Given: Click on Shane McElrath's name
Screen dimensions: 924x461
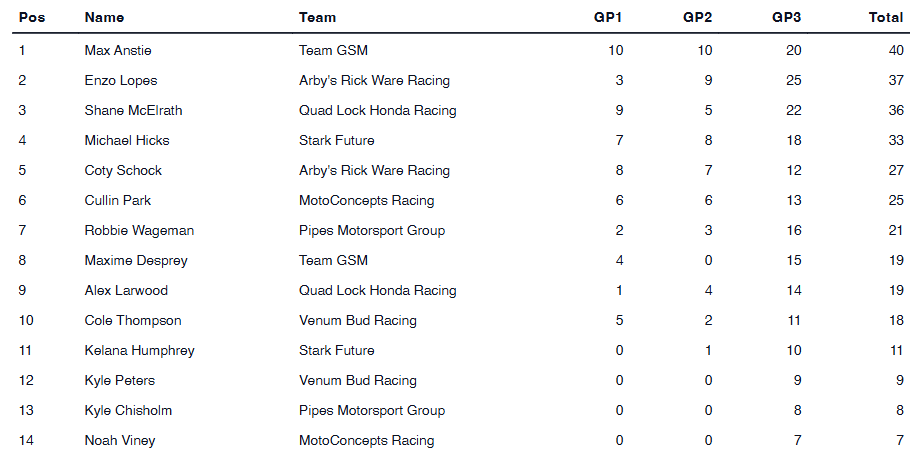Looking at the screenshot, I should [133, 110].
